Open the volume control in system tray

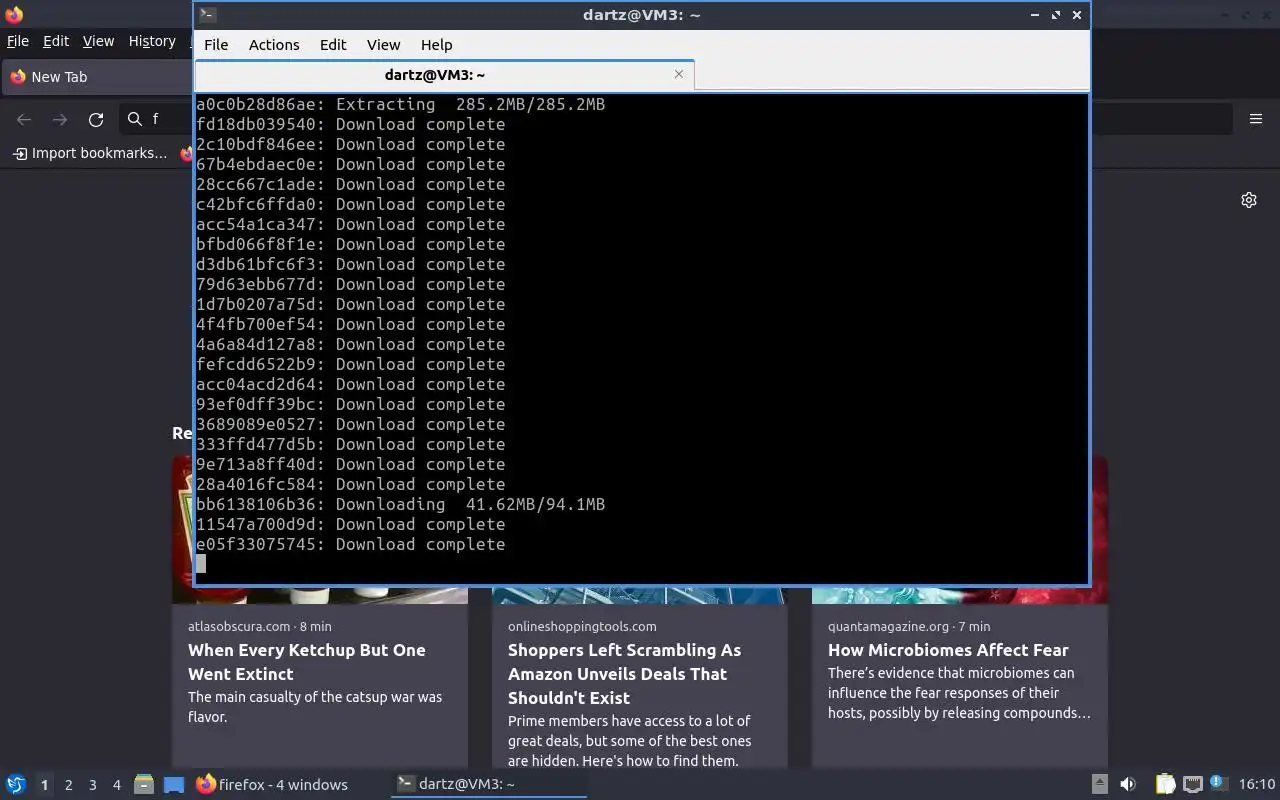coord(1128,784)
